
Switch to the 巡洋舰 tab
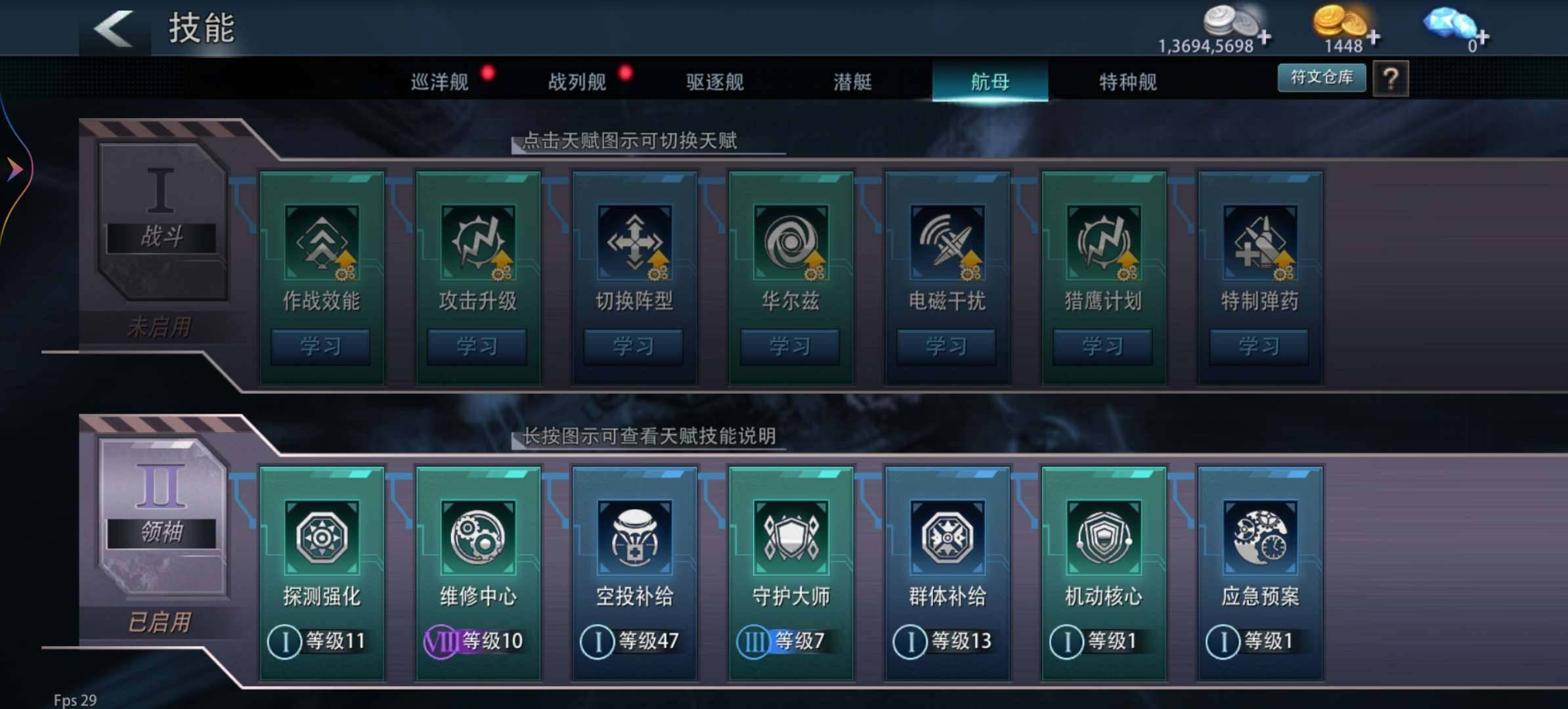pyautogui.click(x=439, y=81)
